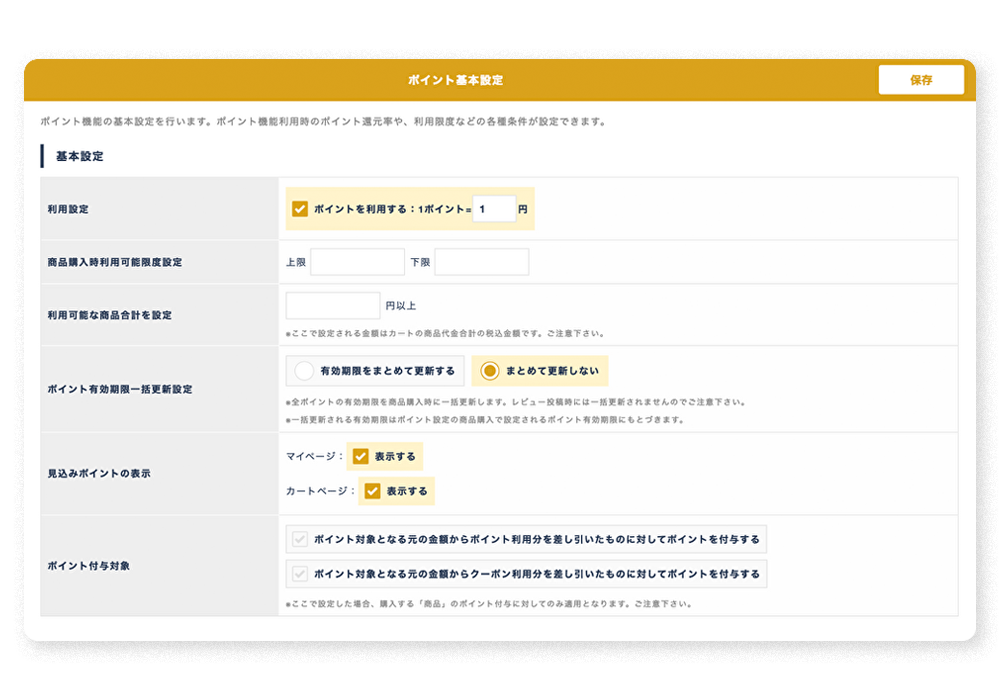
Task: Click the ポイント基本設定 page title
Action: 455,80
